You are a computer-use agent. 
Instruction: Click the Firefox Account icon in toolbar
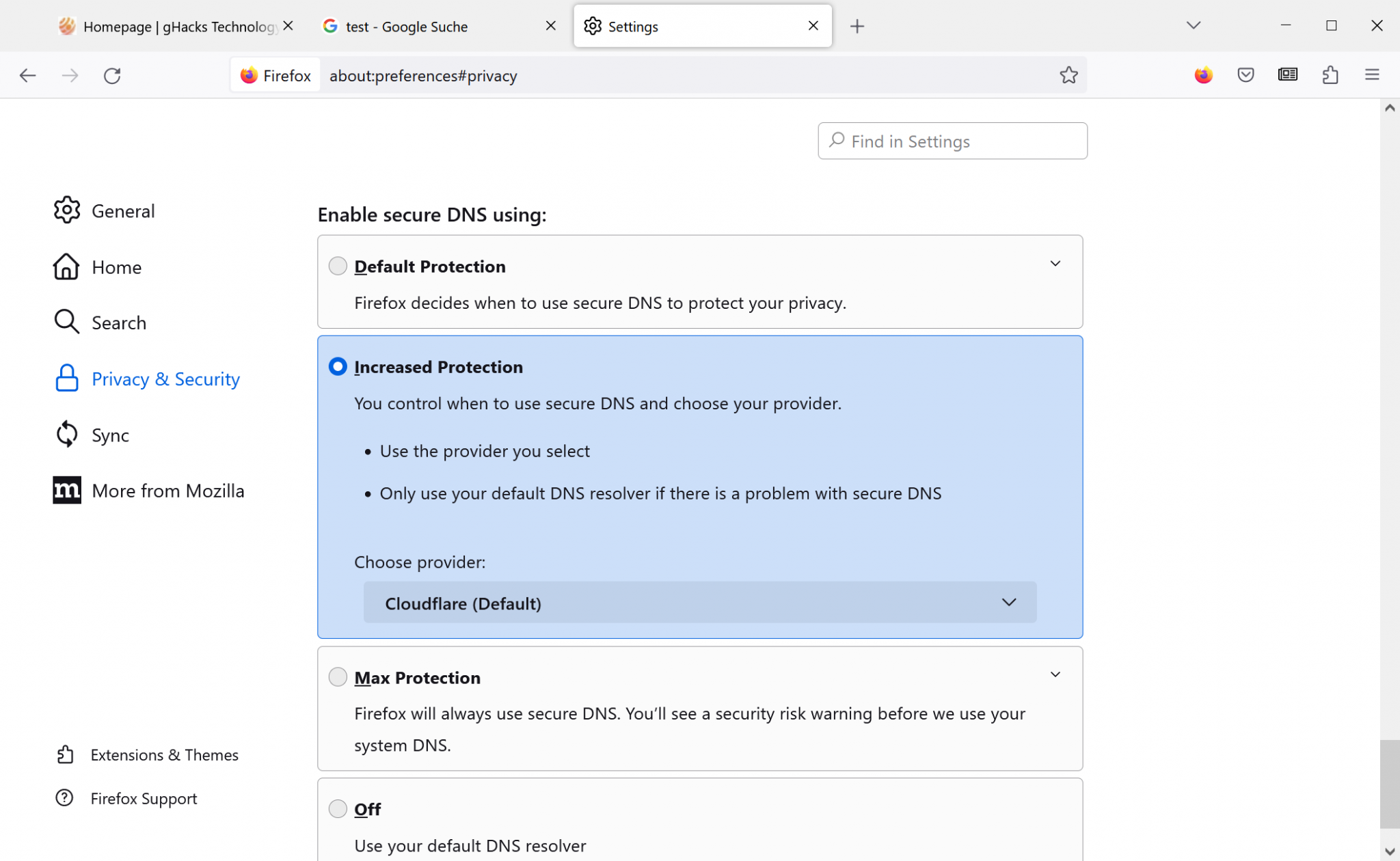1204,75
